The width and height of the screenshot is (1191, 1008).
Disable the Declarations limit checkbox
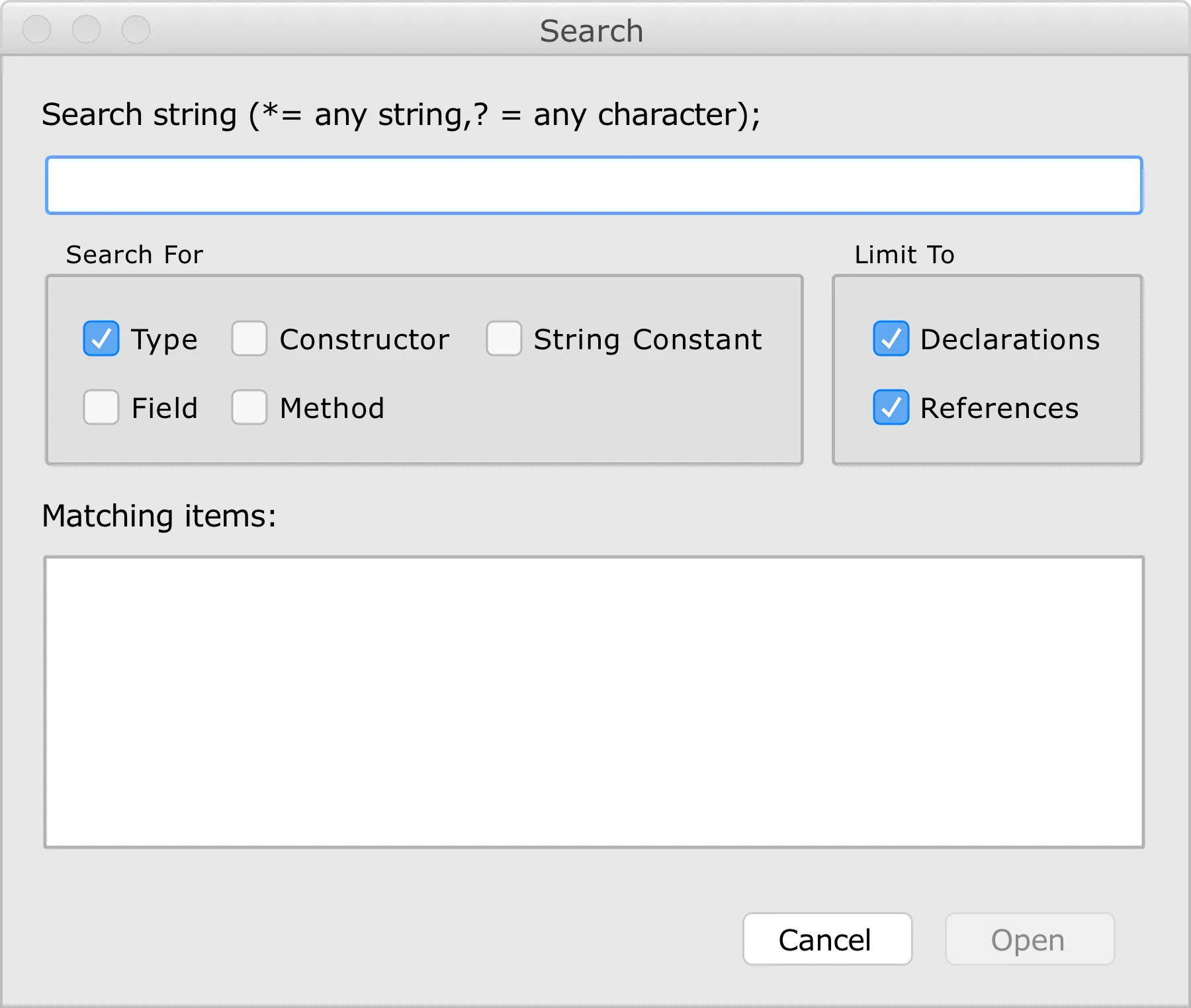[x=891, y=339]
